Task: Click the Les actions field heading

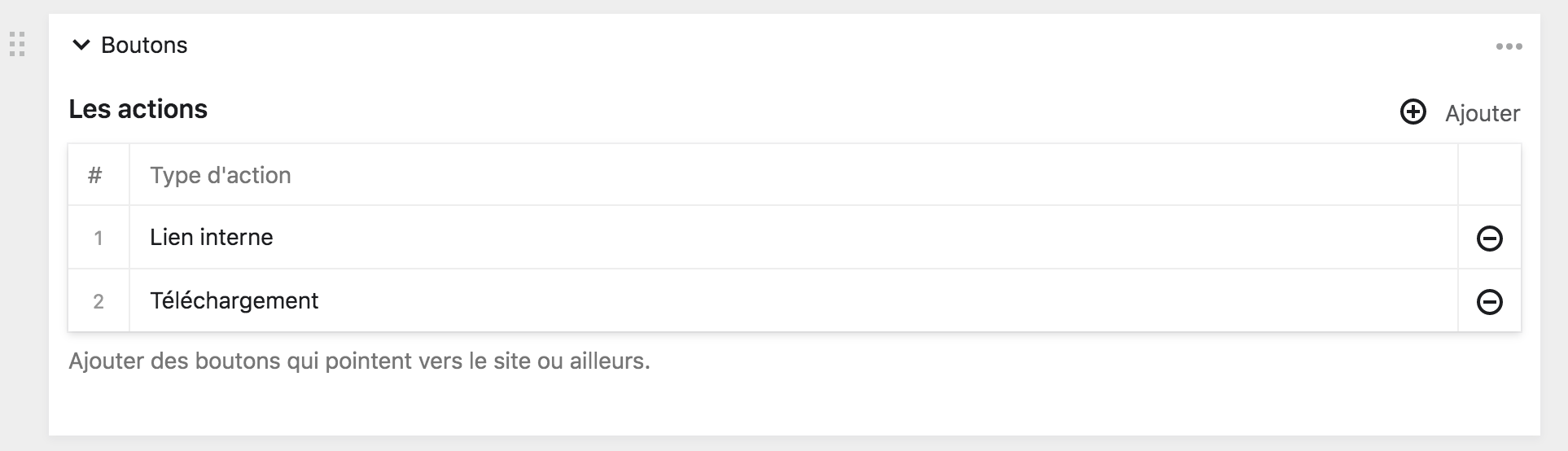Action: pyautogui.click(x=138, y=109)
